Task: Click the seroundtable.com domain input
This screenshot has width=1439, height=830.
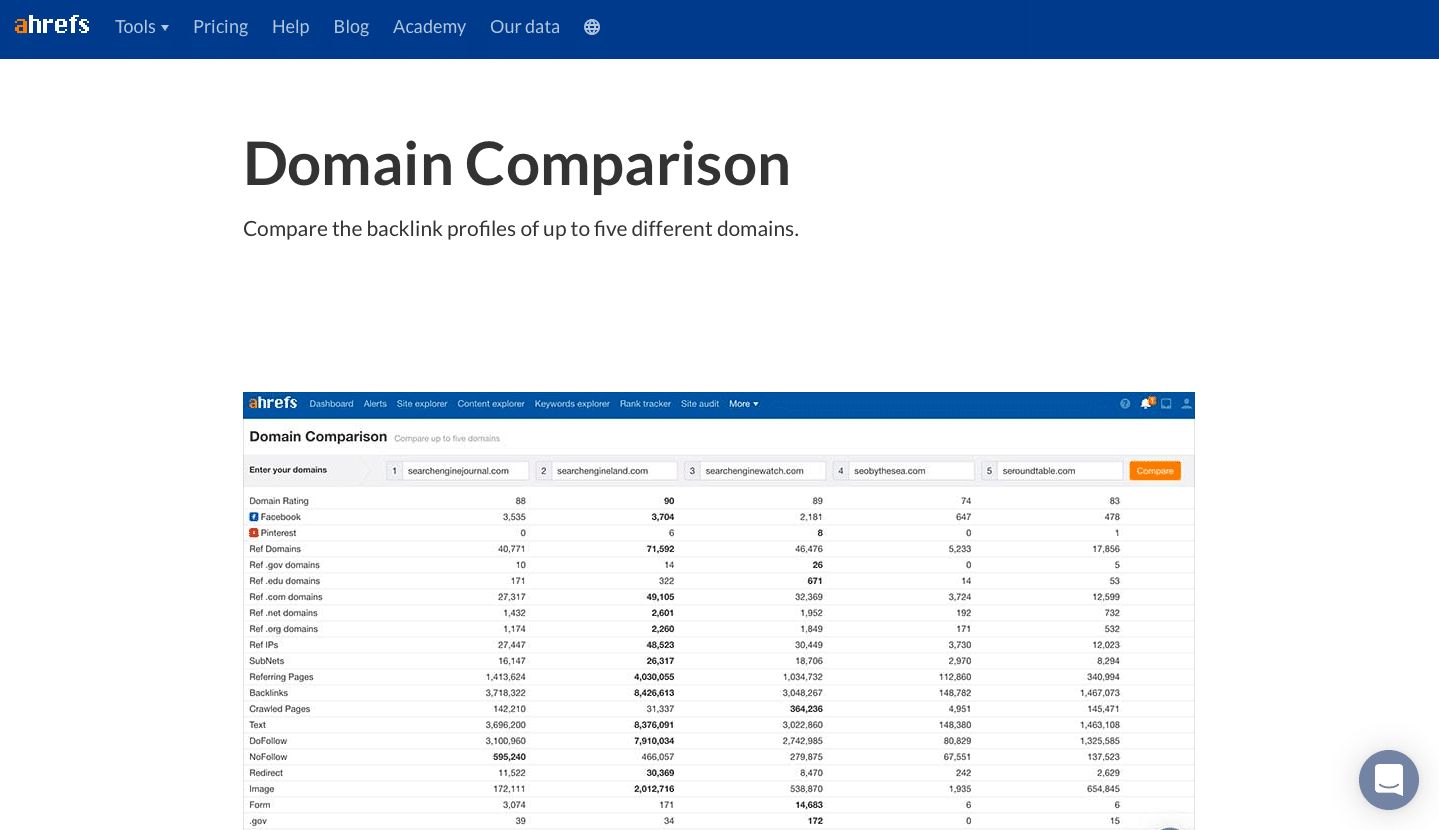Action: click(1060, 471)
